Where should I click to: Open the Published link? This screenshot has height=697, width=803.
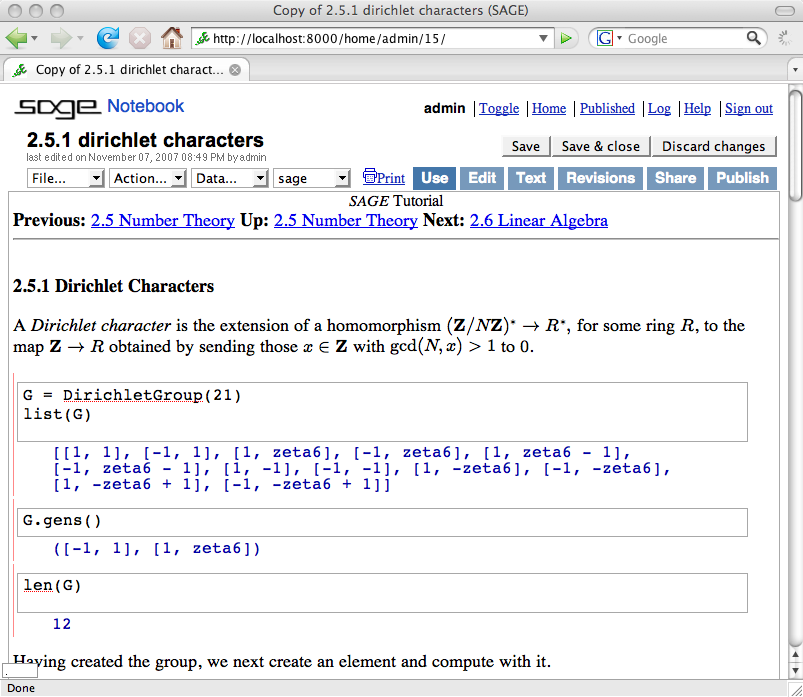(607, 109)
